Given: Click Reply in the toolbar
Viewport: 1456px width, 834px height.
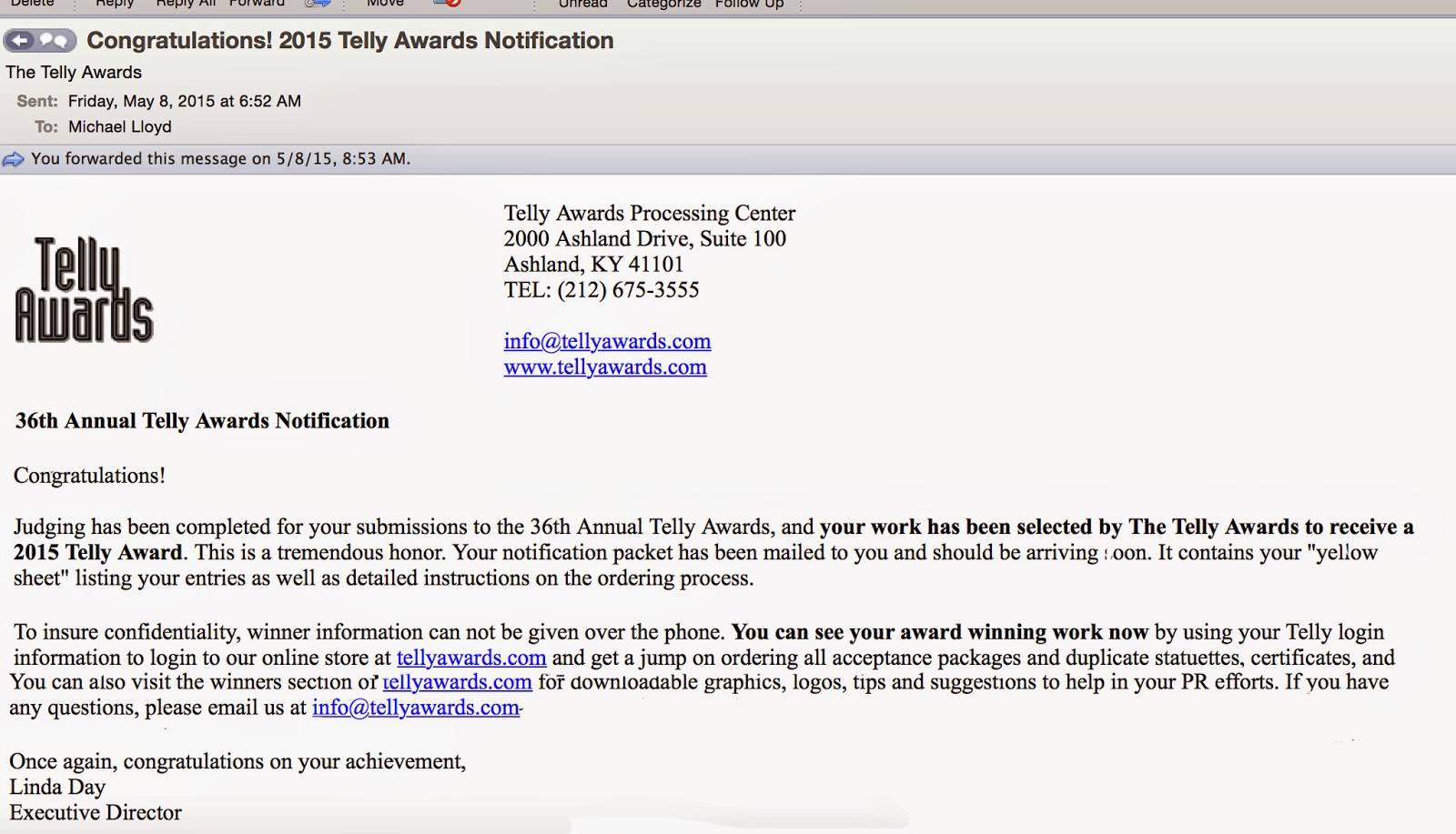Looking at the screenshot, I should [x=115, y=4].
